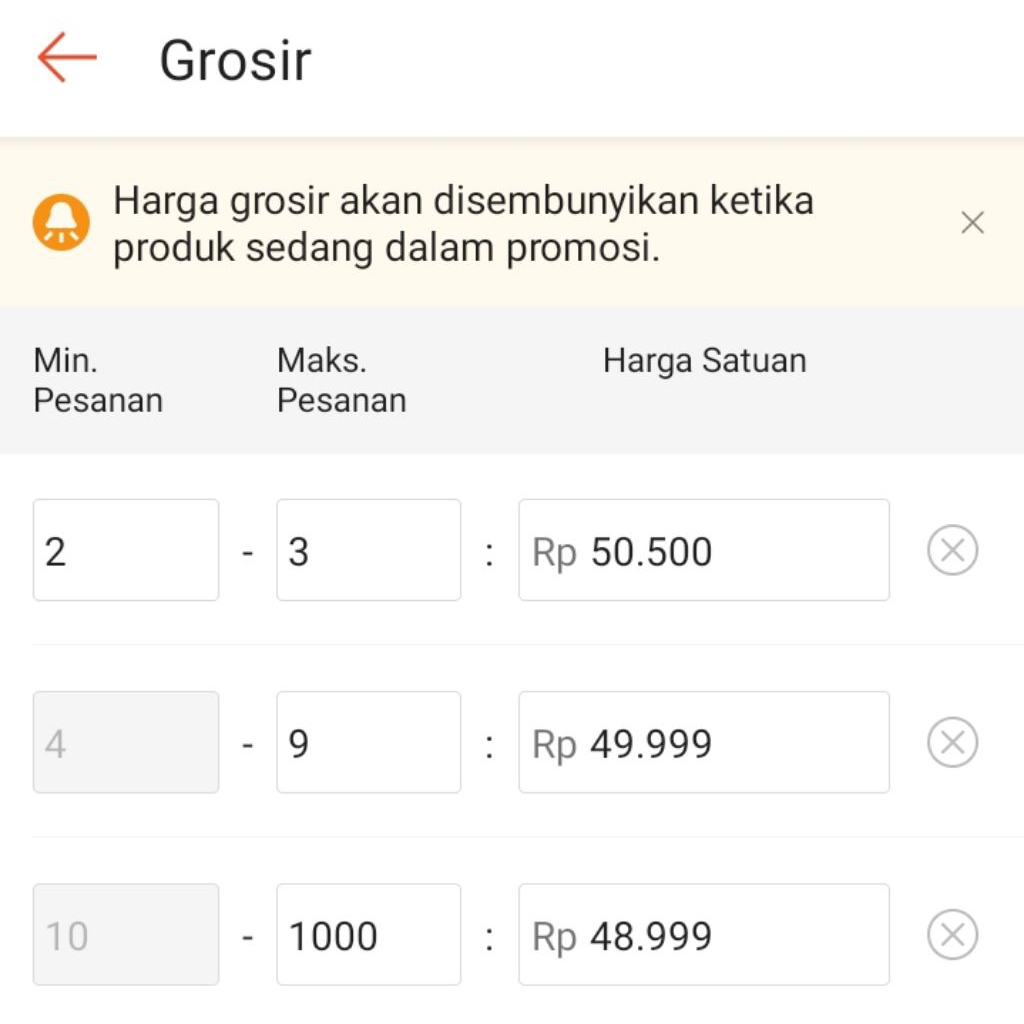This screenshot has height=1024, width=1024.
Task: Remove the Rp 50.500 price tier
Action: (952, 550)
